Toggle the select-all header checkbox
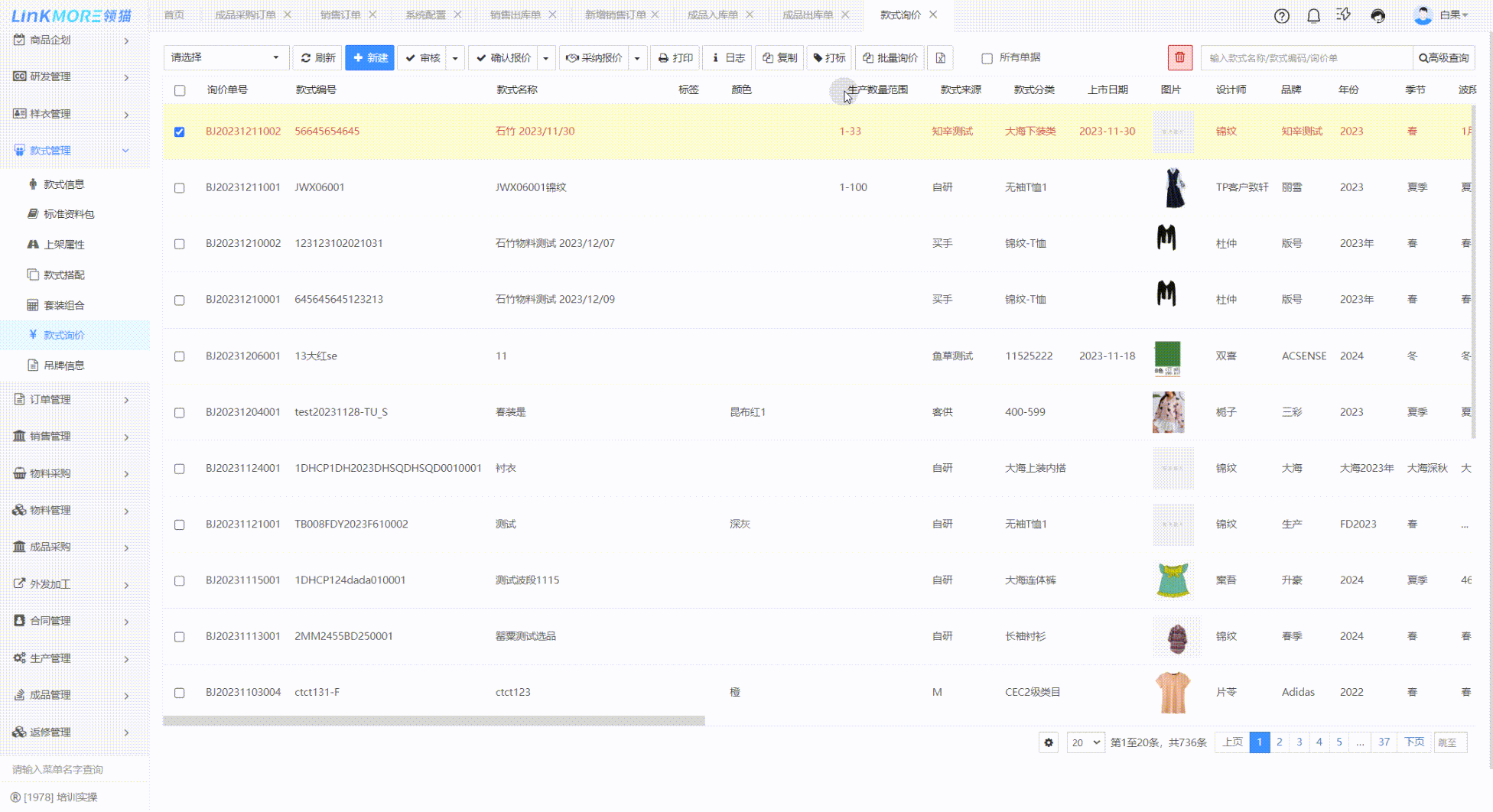This screenshot has width=1493, height=812. [x=180, y=90]
